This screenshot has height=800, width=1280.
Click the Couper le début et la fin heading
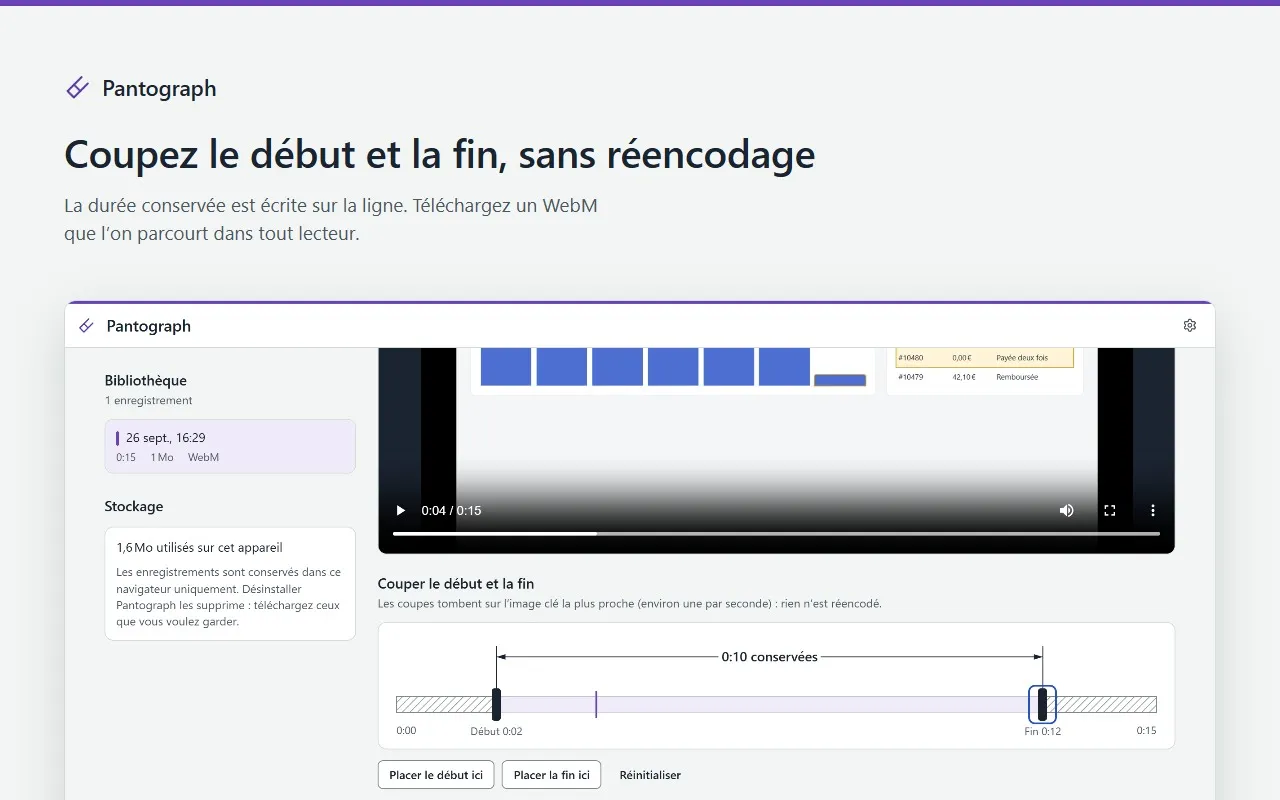[456, 583]
